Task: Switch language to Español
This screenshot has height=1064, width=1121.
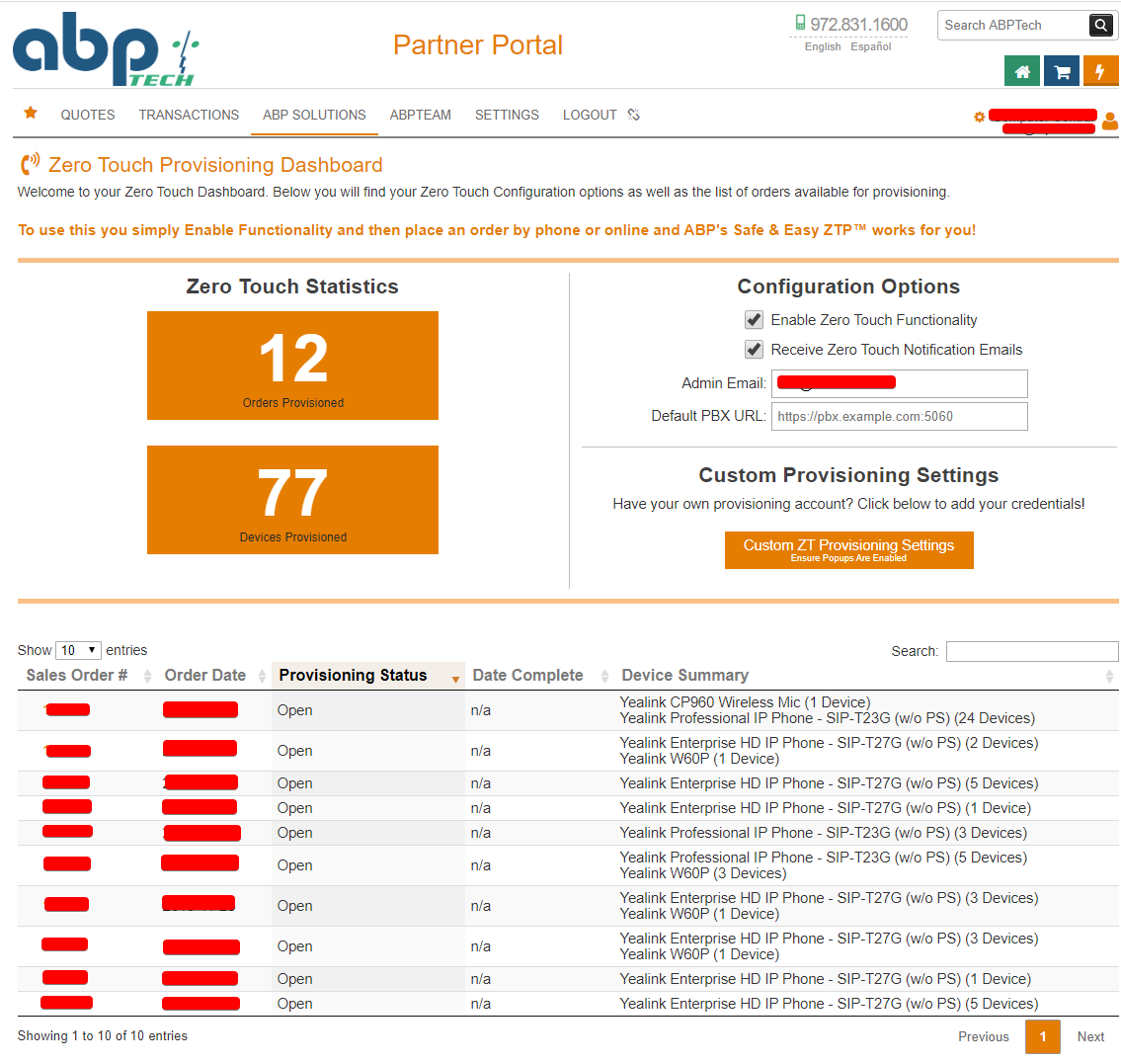Action: pyautogui.click(x=871, y=46)
